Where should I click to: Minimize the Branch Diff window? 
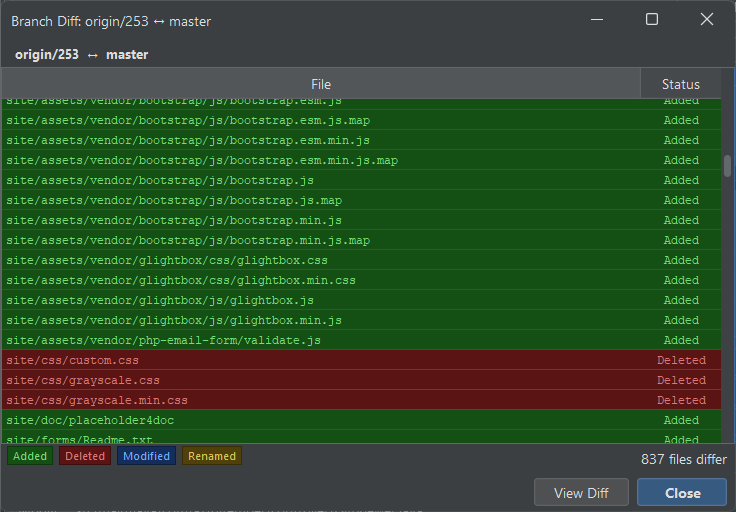click(598, 20)
